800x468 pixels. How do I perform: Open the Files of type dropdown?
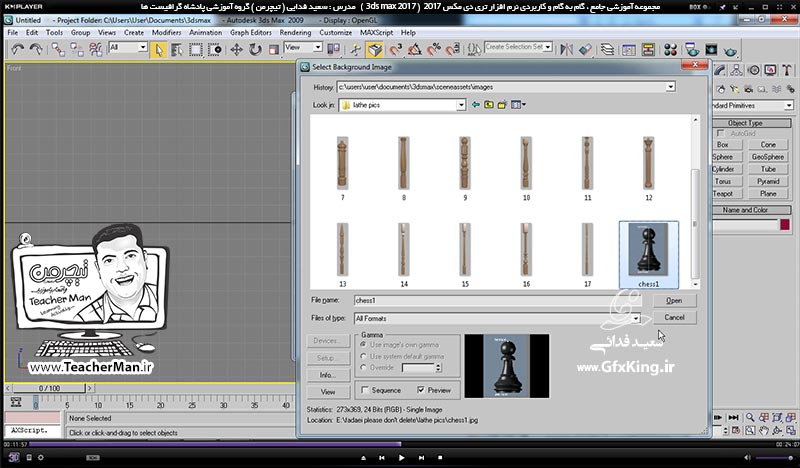pos(636,318)
